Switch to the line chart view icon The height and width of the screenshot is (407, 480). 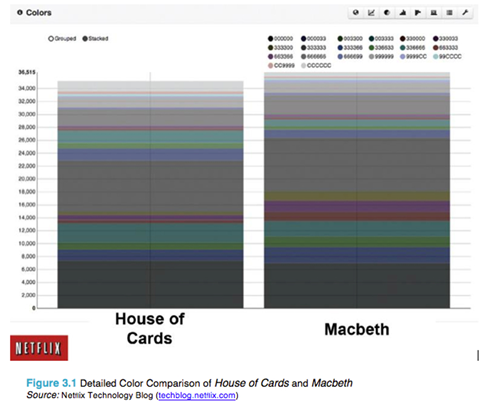coord(371,13)
